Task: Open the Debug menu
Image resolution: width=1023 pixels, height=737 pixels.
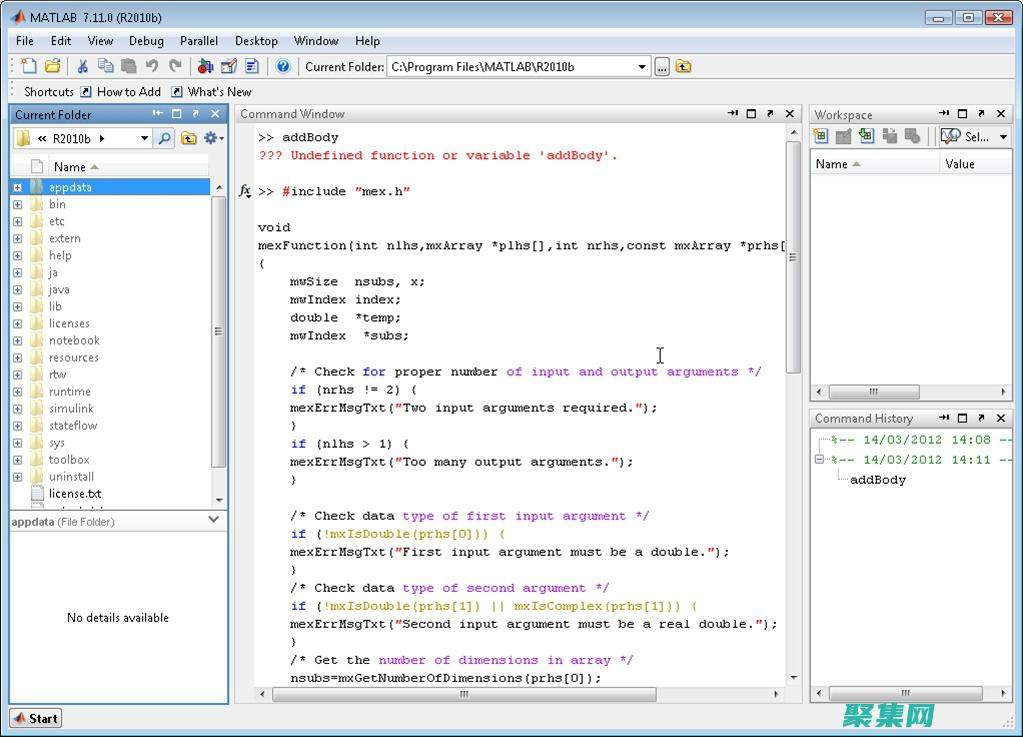Action: click(x=146, y=41)
